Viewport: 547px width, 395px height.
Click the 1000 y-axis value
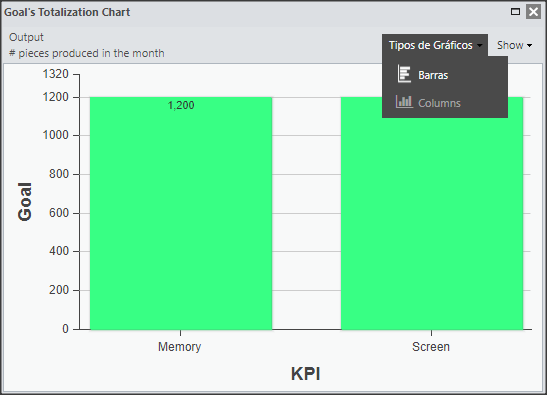(55, 135)
